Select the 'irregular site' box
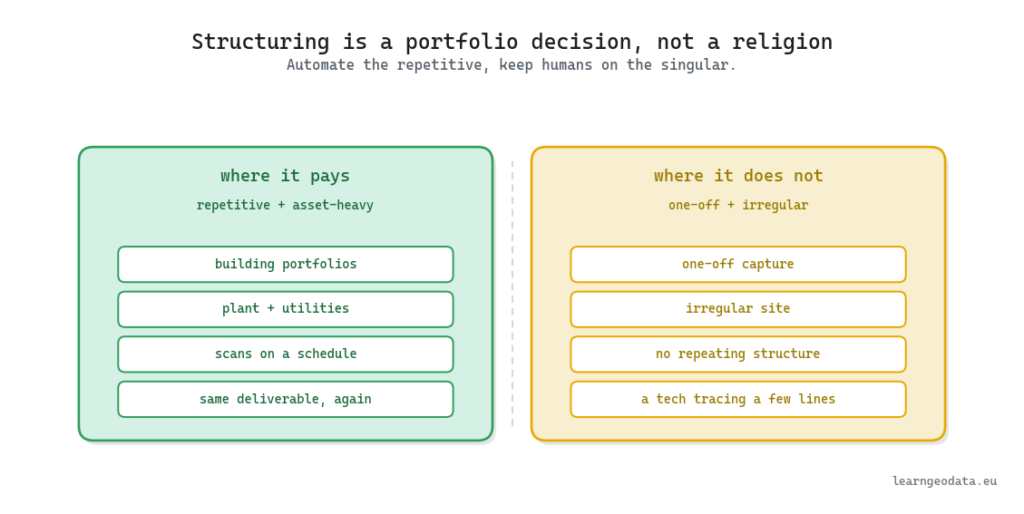Viewport: 1024px width, 514px height. pos(738,309)
